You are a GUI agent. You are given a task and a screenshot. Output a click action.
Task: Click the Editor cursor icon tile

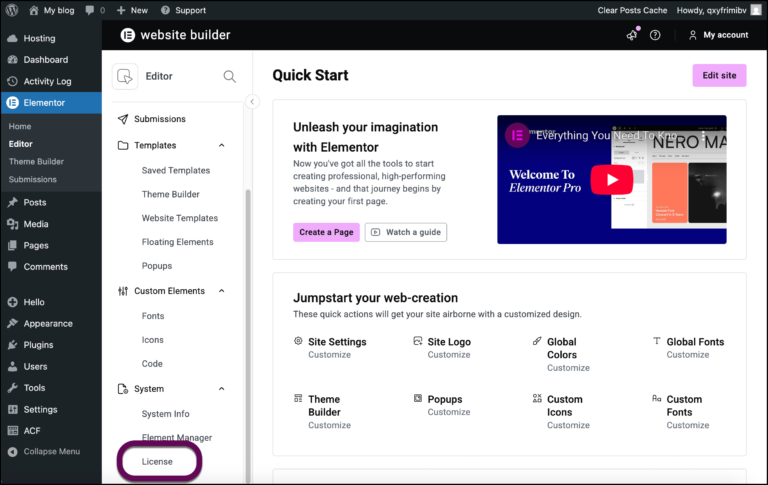pos(125,76)
